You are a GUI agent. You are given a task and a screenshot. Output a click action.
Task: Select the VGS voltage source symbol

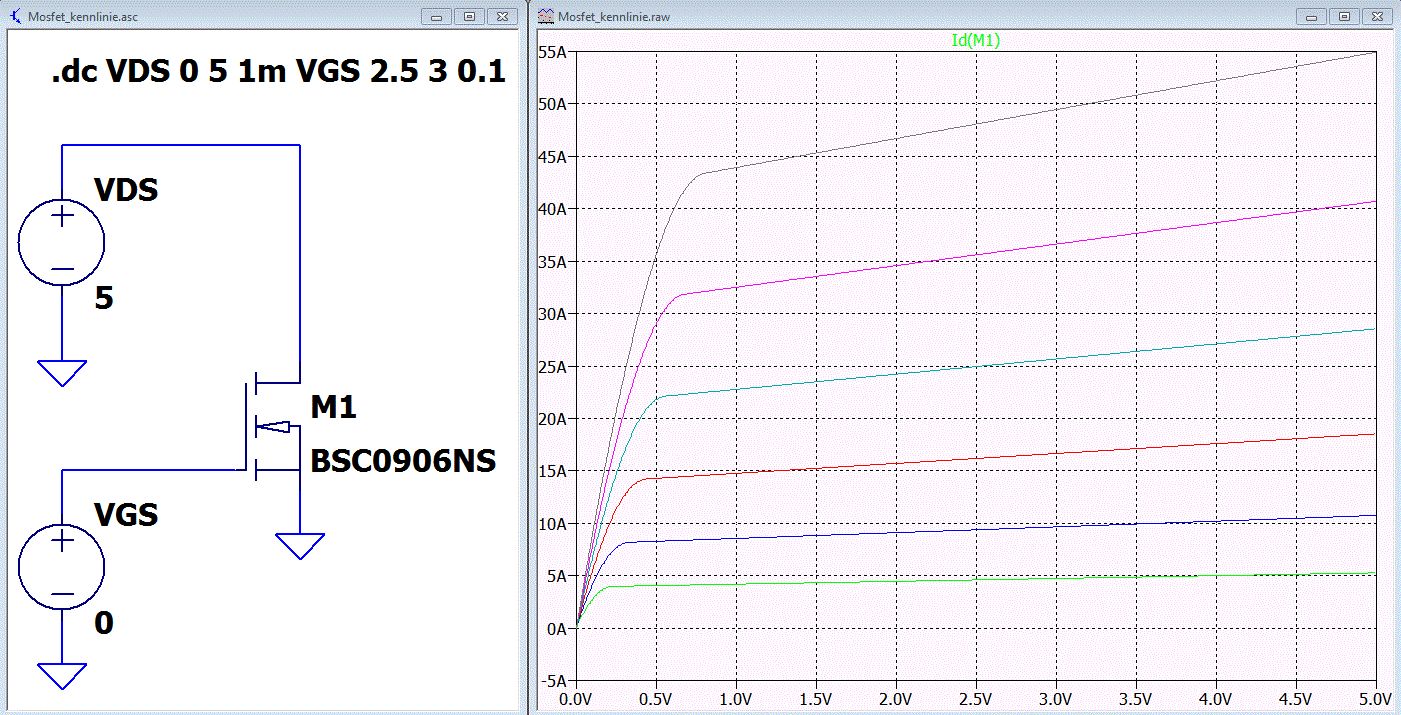click(x=62, y=566)
